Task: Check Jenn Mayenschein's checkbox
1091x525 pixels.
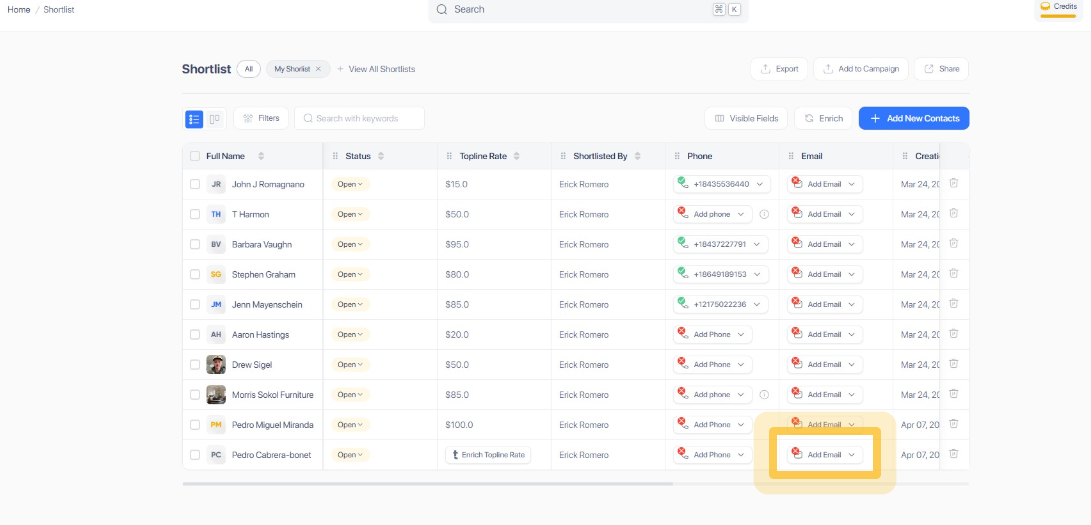Action: (x=195, y=305)
